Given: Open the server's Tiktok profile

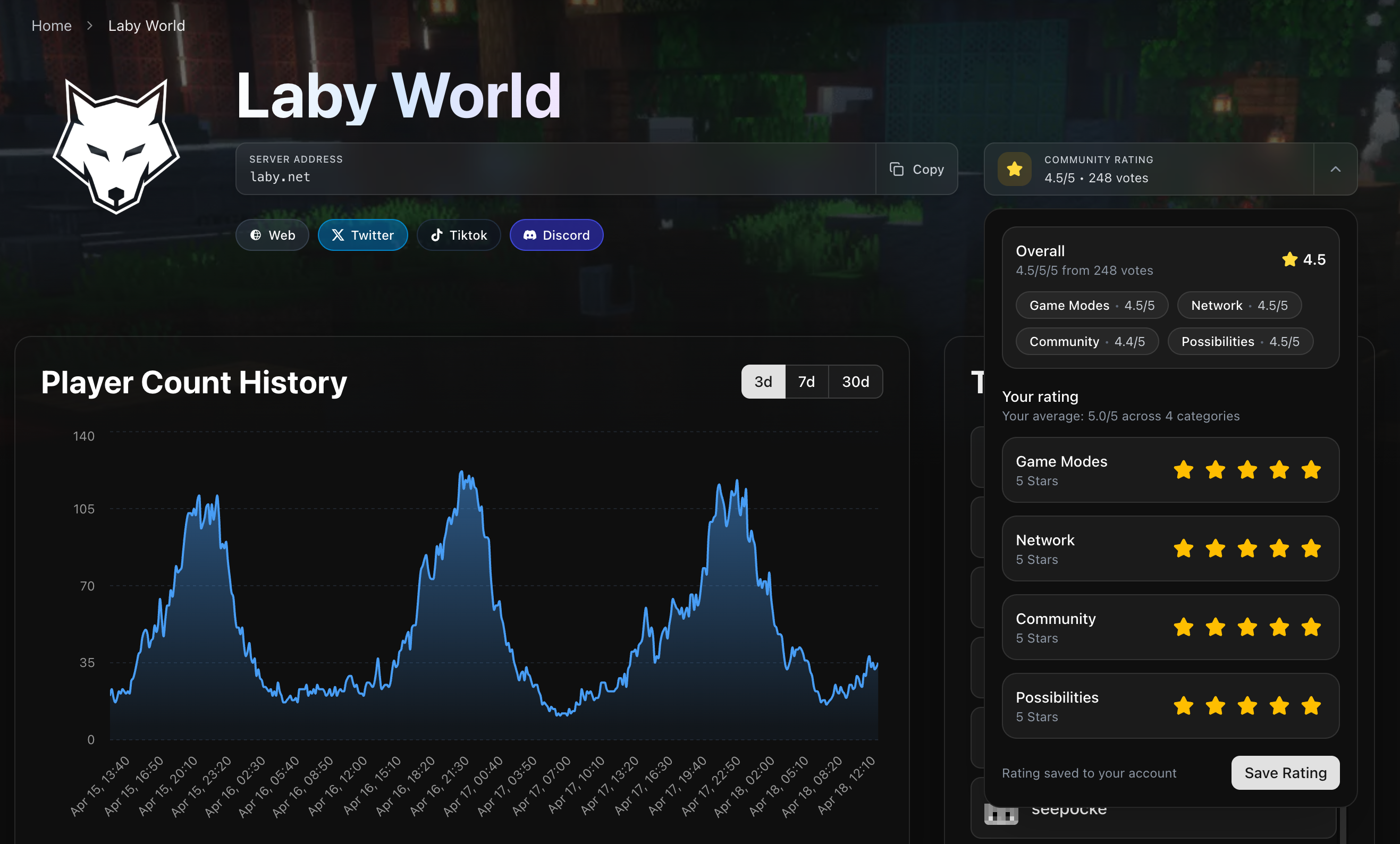Looking at the screenshot, I should pos(459,234).
